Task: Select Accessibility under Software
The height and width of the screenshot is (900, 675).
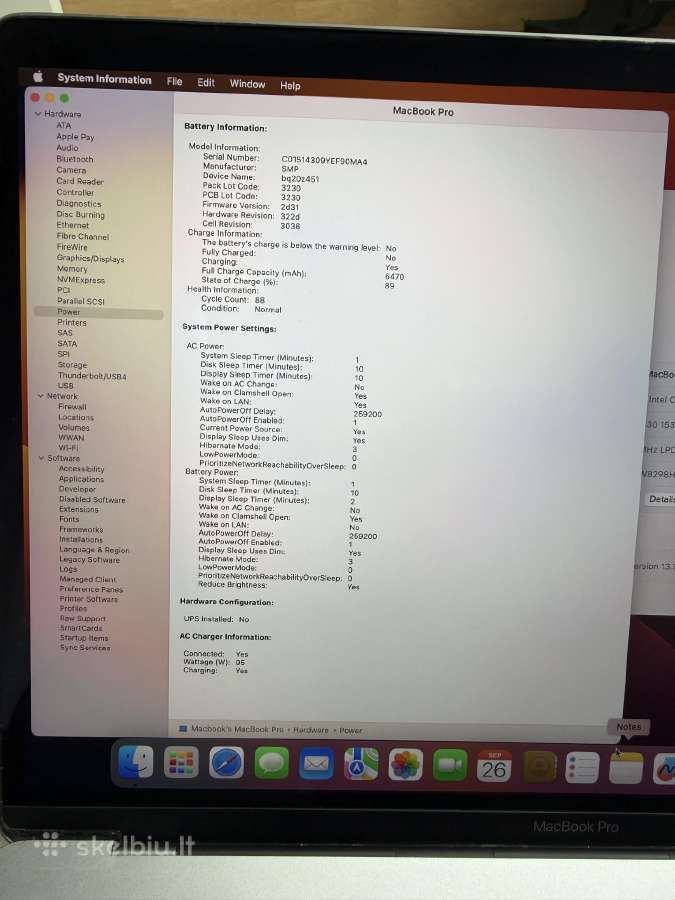Action: [x=82, y=469]
